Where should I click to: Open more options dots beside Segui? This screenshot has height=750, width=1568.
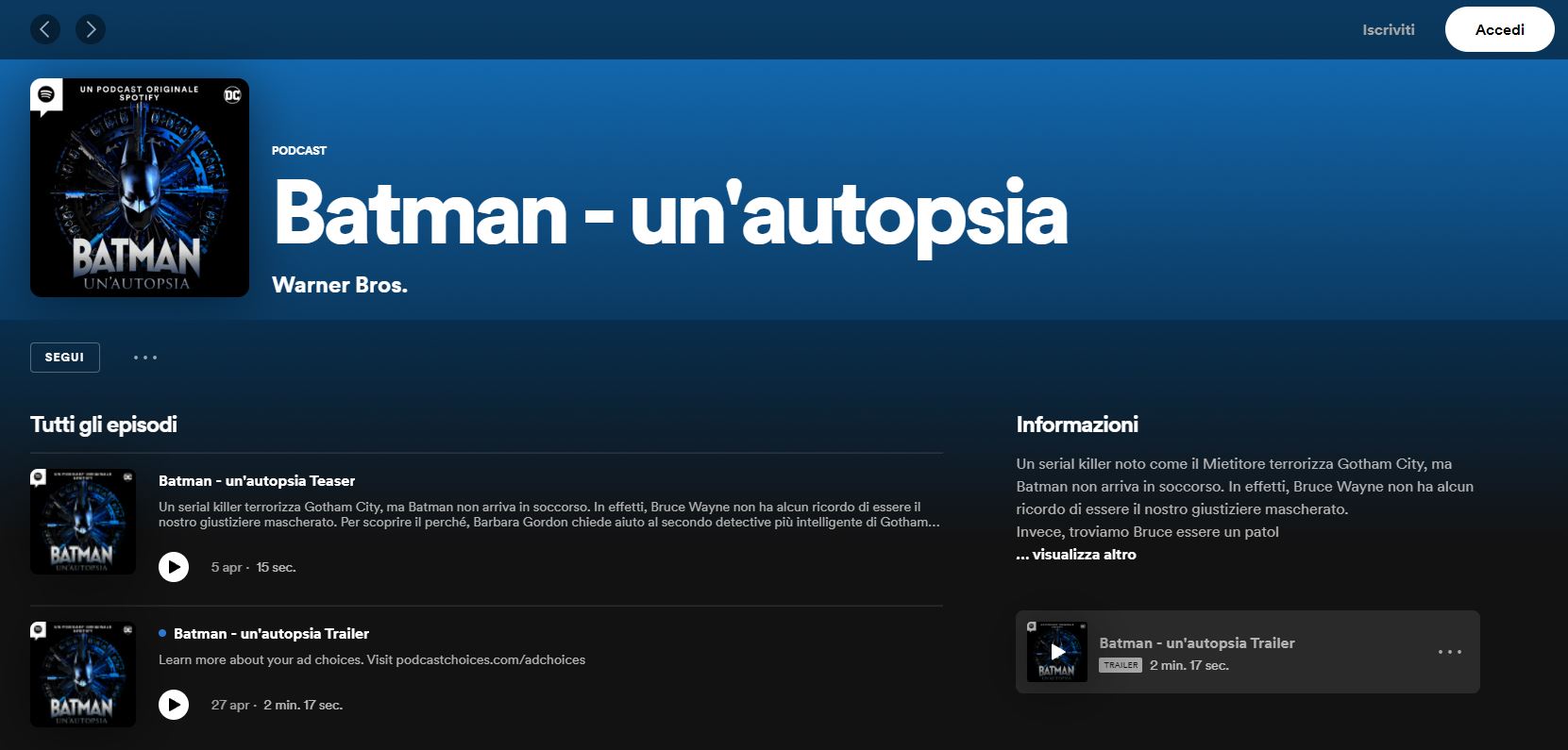[145, 358]
